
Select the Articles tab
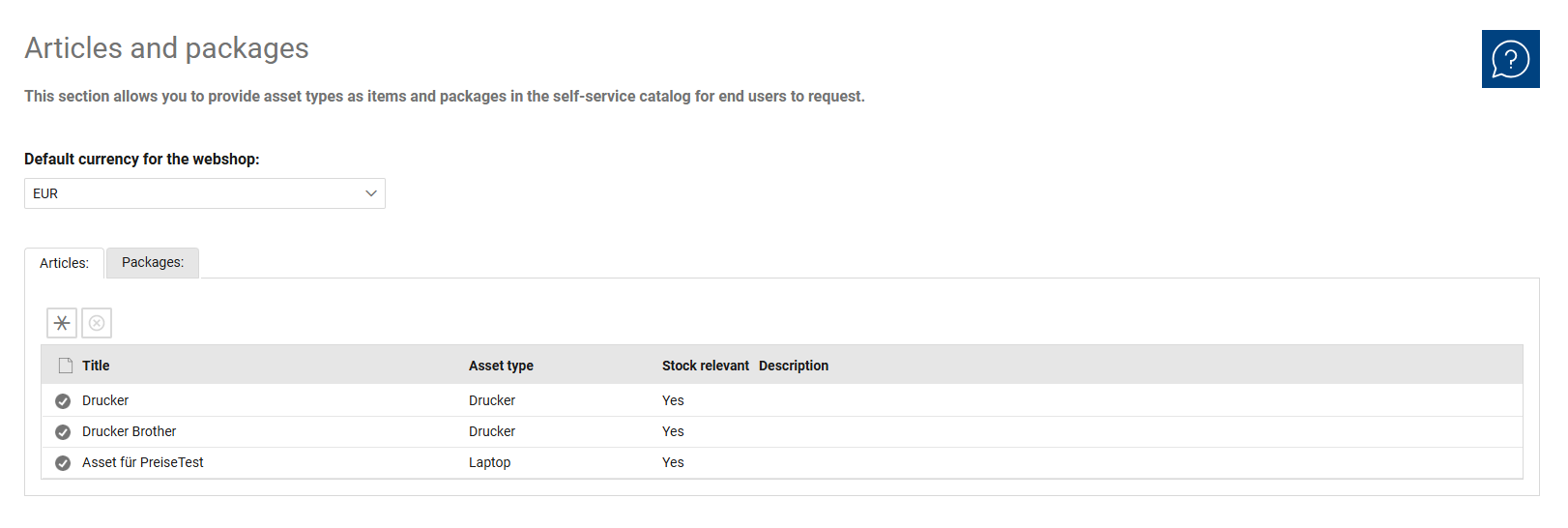pyautogui.click(x=64, y=263)
